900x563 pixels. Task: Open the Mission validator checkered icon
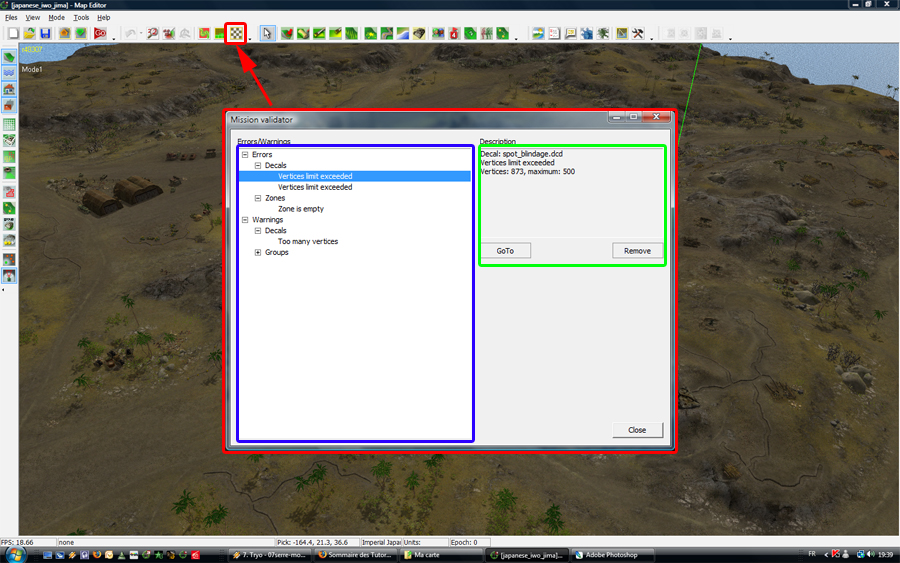(x=236, y=33)
